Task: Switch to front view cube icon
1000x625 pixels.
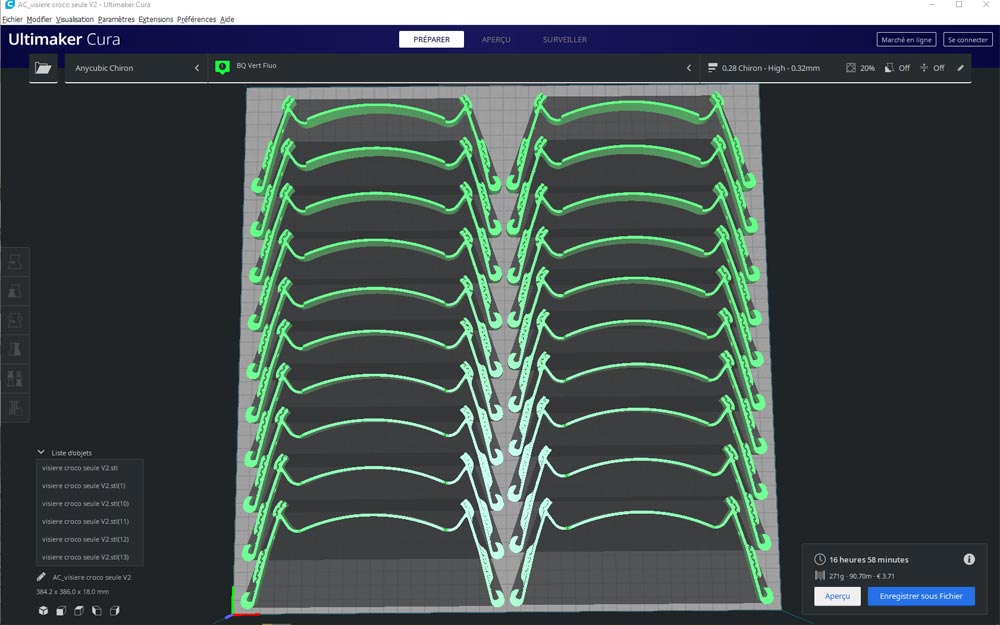Action: (x=61, y=610)
